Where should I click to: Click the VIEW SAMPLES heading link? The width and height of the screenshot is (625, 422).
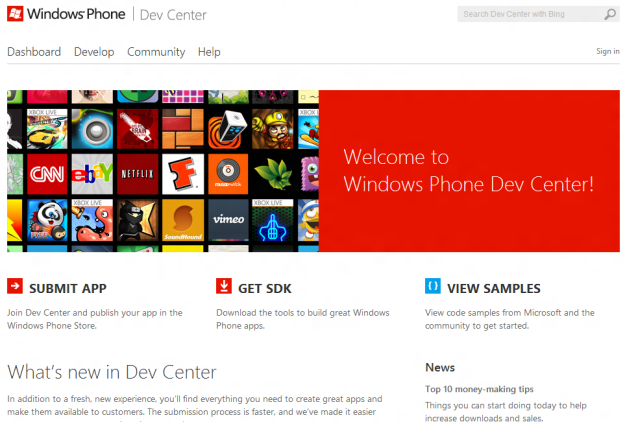click(493, 288)
